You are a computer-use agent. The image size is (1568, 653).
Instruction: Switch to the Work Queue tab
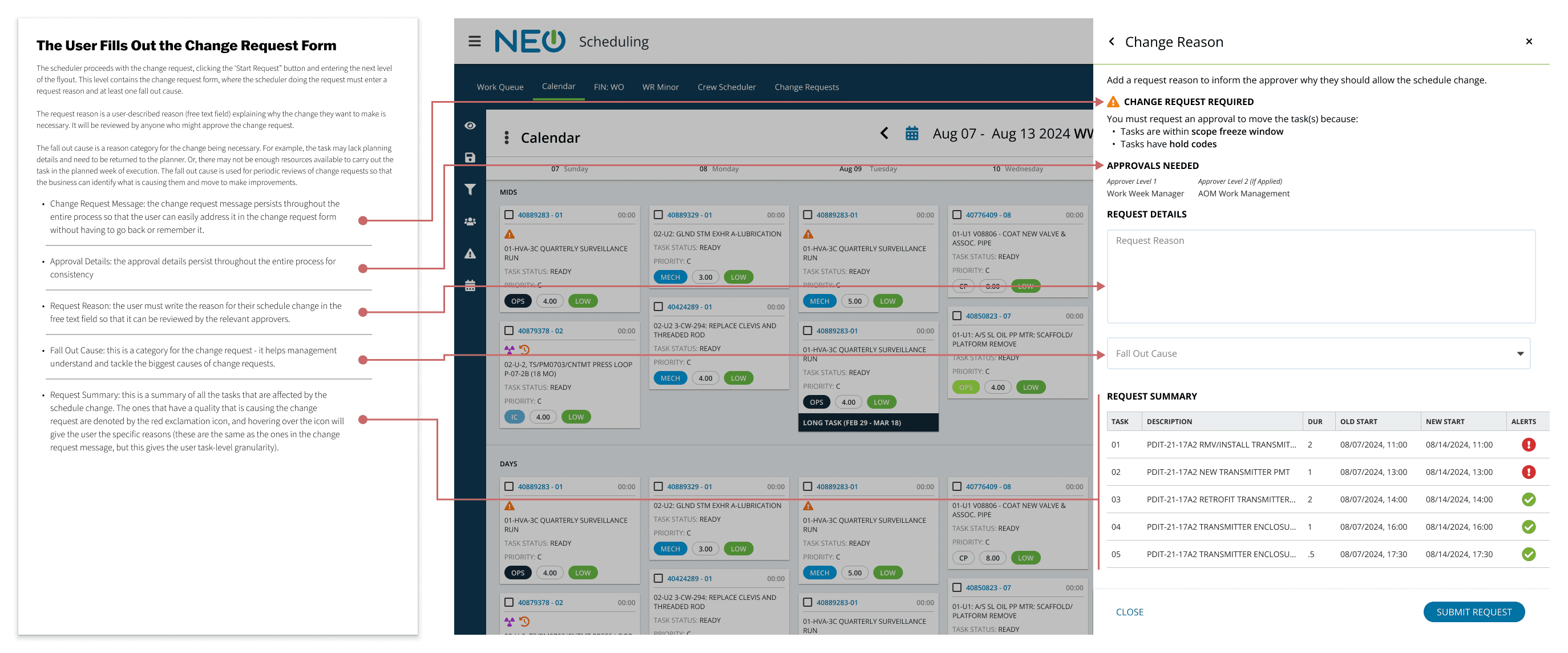tap(500, 87)
